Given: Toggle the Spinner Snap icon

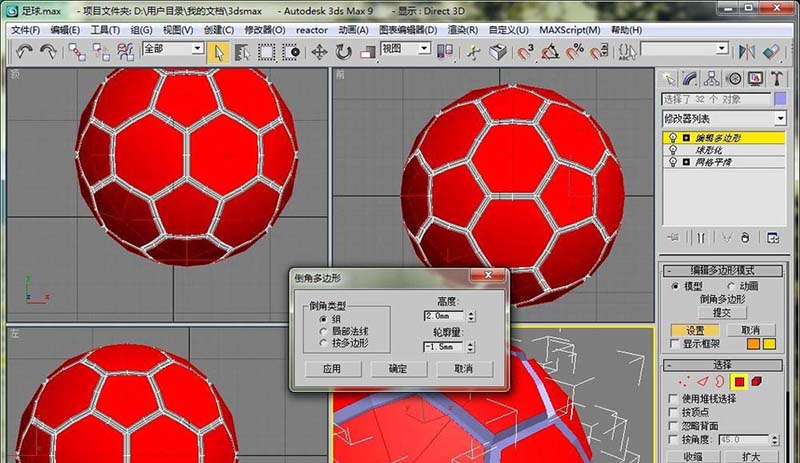Looking at the screenshot, I should point(599,52).
